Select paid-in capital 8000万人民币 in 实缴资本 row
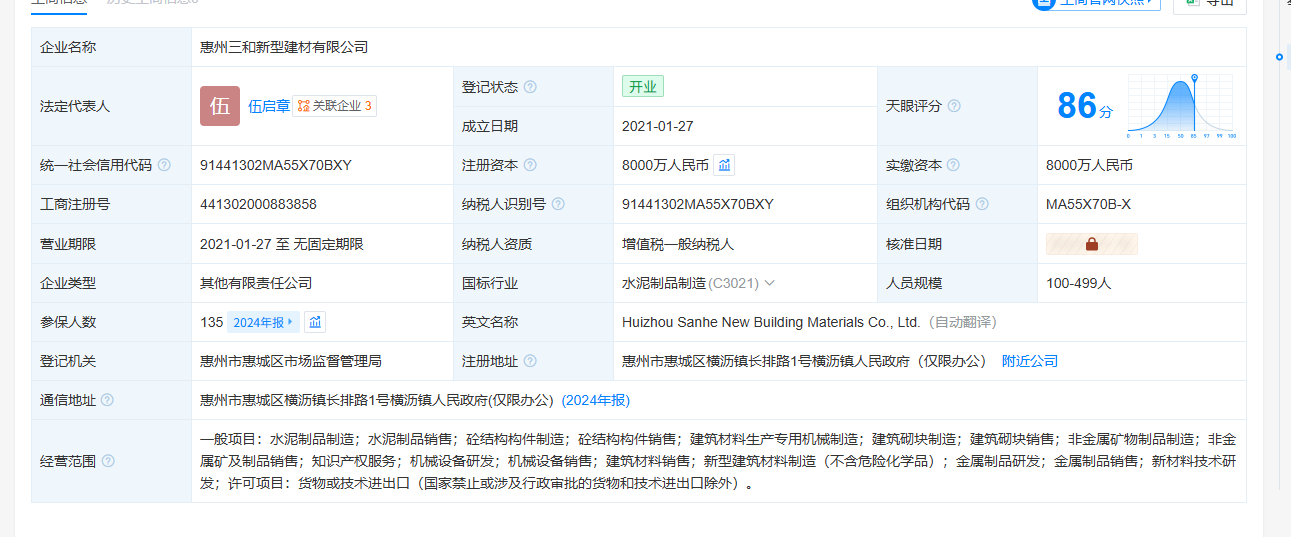1291x537 pixels. pos(1089,165)
